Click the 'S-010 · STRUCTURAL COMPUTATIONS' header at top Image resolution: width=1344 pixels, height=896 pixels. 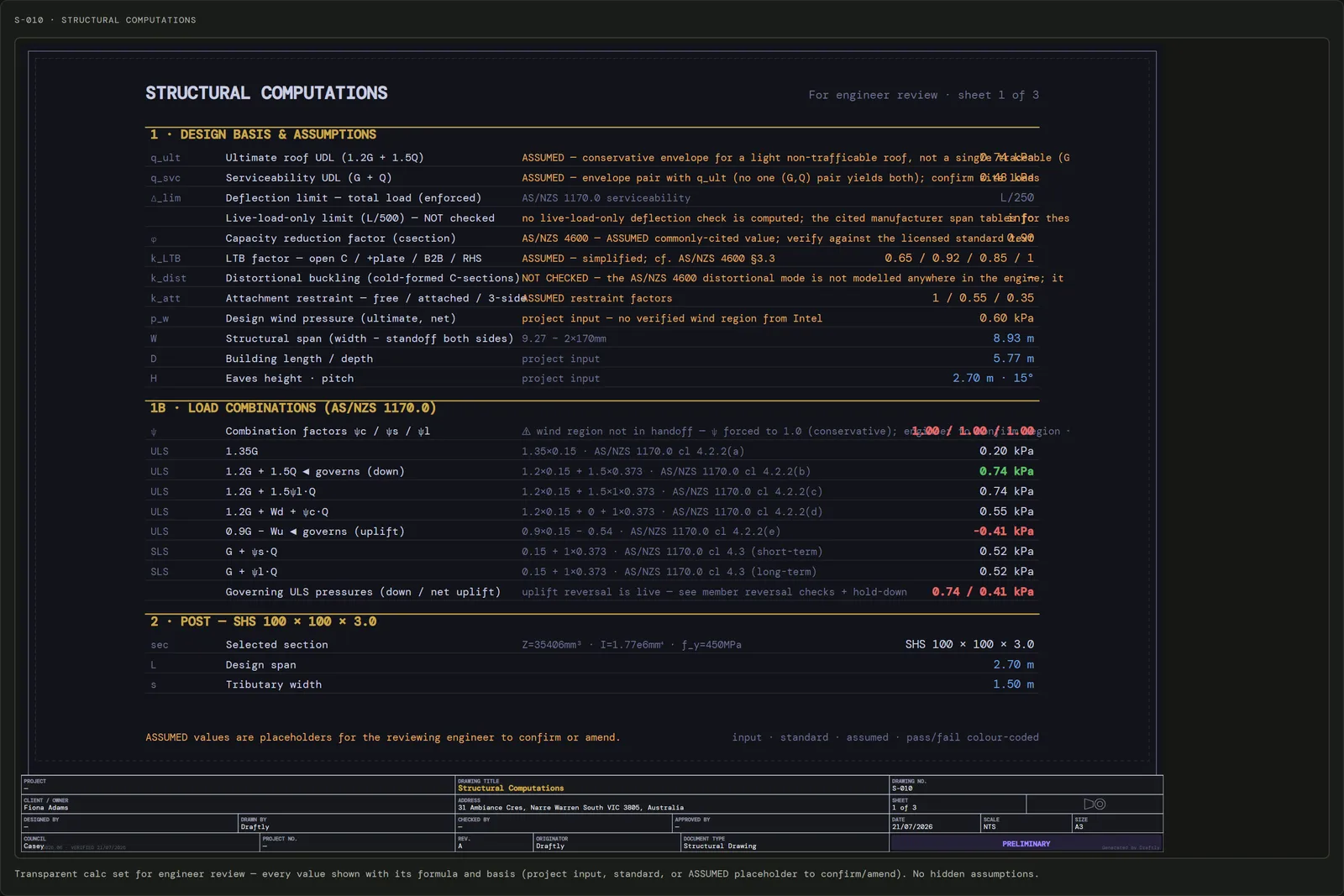[x=105, y=20]
